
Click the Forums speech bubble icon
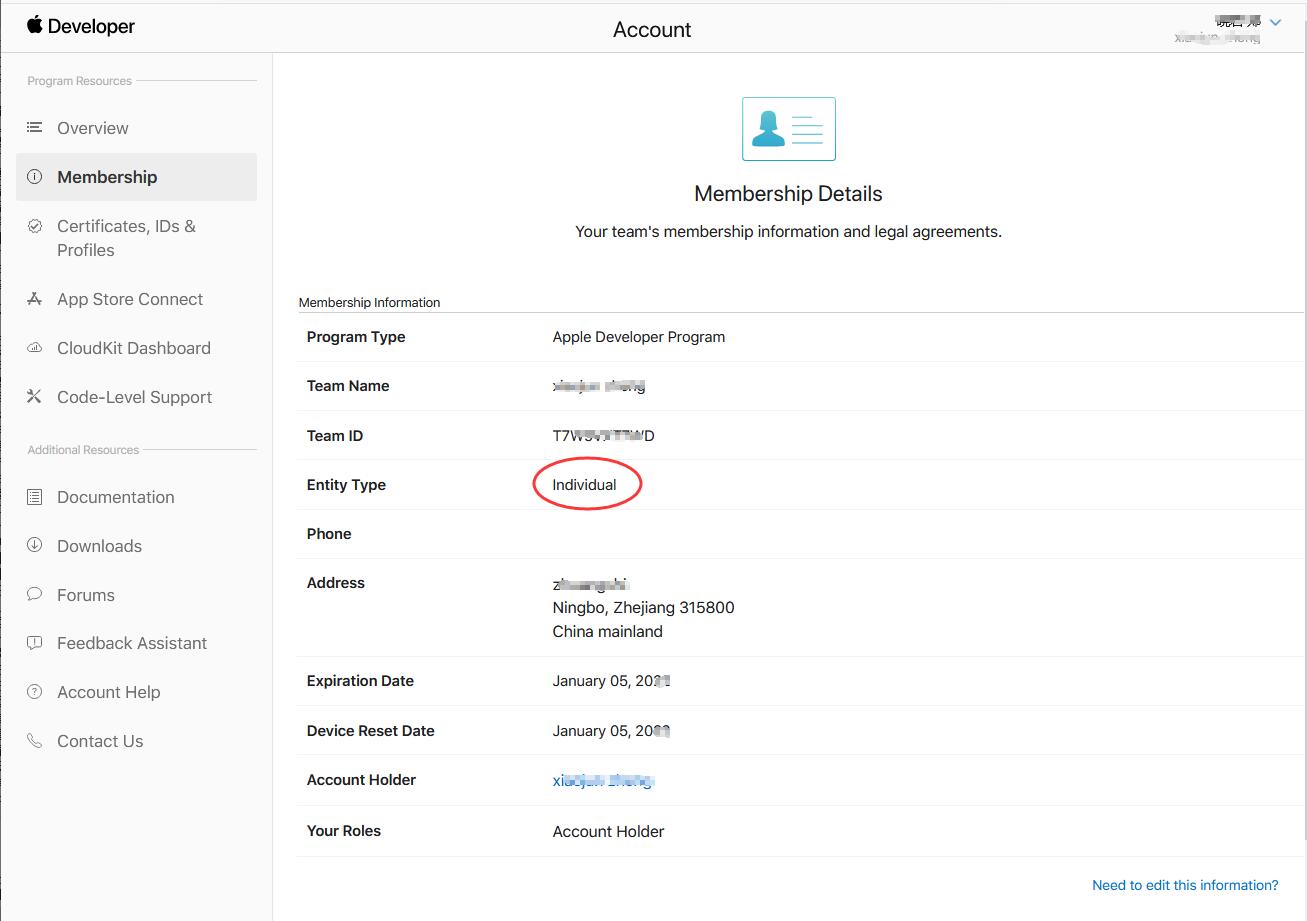click(x=35, y=594)
